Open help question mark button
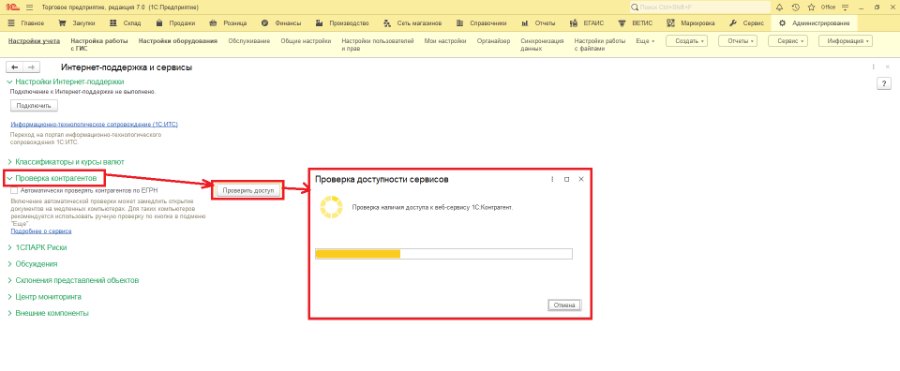This screenshot has height=371, width=900. click(x=884, y=84)
